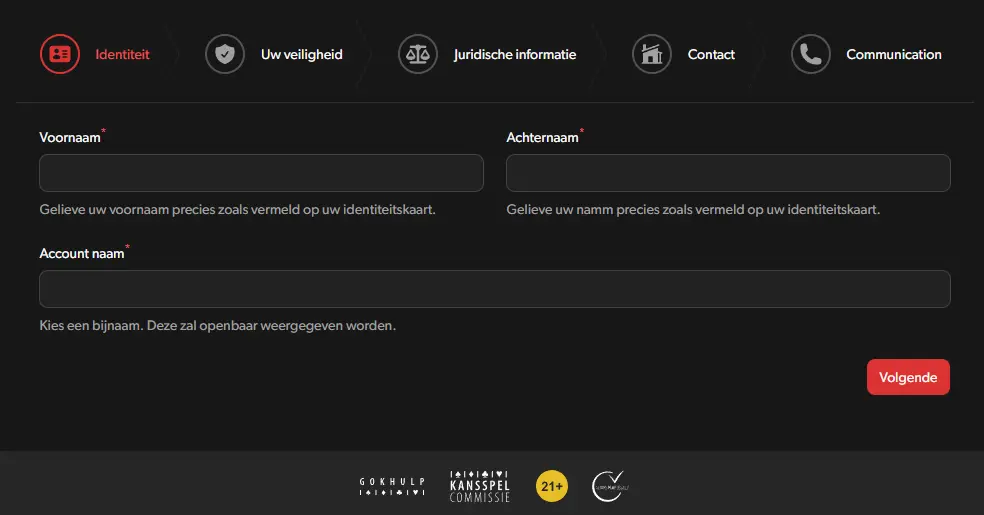Click hint text 'Gelieve uw namm precies zoals vermeld'
The width and height of the screenshot is (984, 515).
[x=693, y=210]
